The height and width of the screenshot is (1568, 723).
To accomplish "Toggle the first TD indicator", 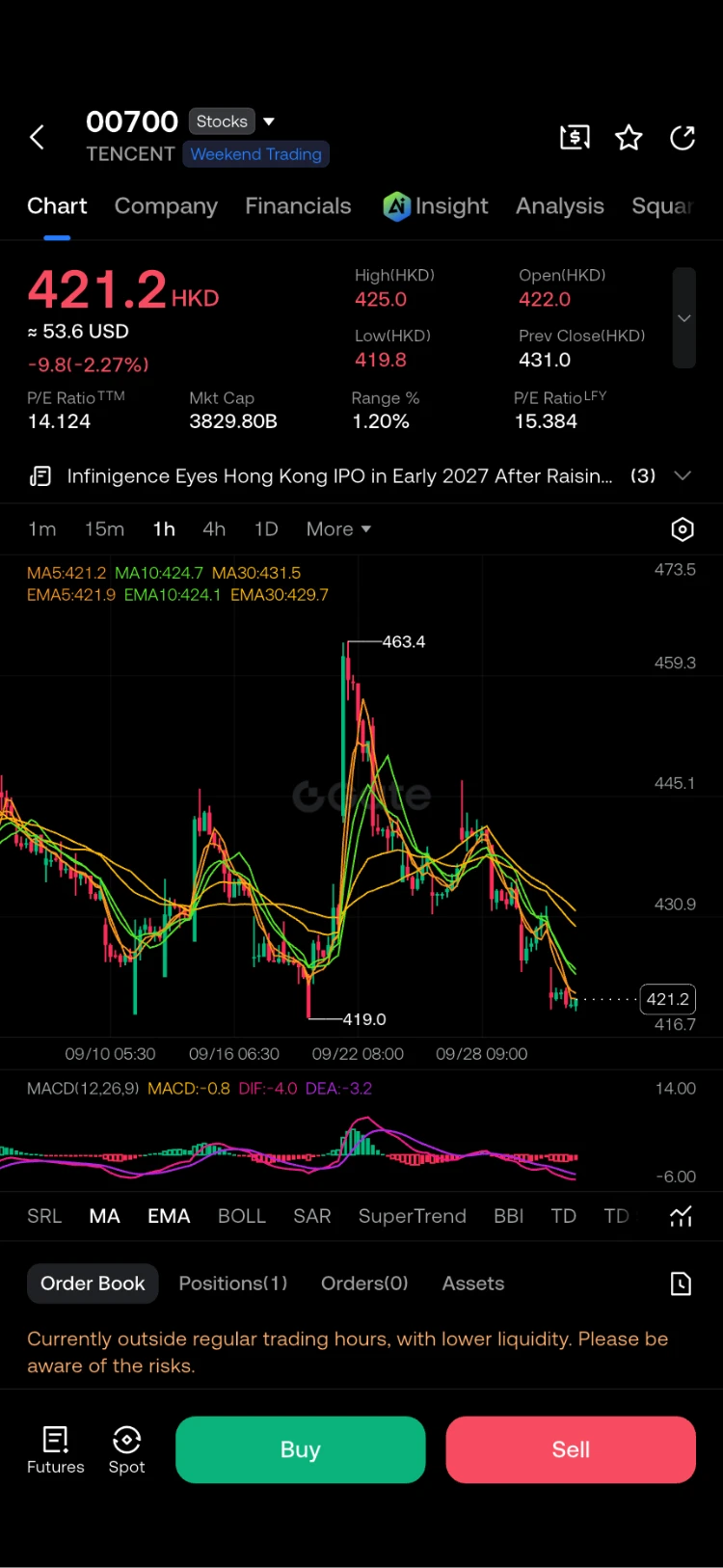I will pos(564,1216).
